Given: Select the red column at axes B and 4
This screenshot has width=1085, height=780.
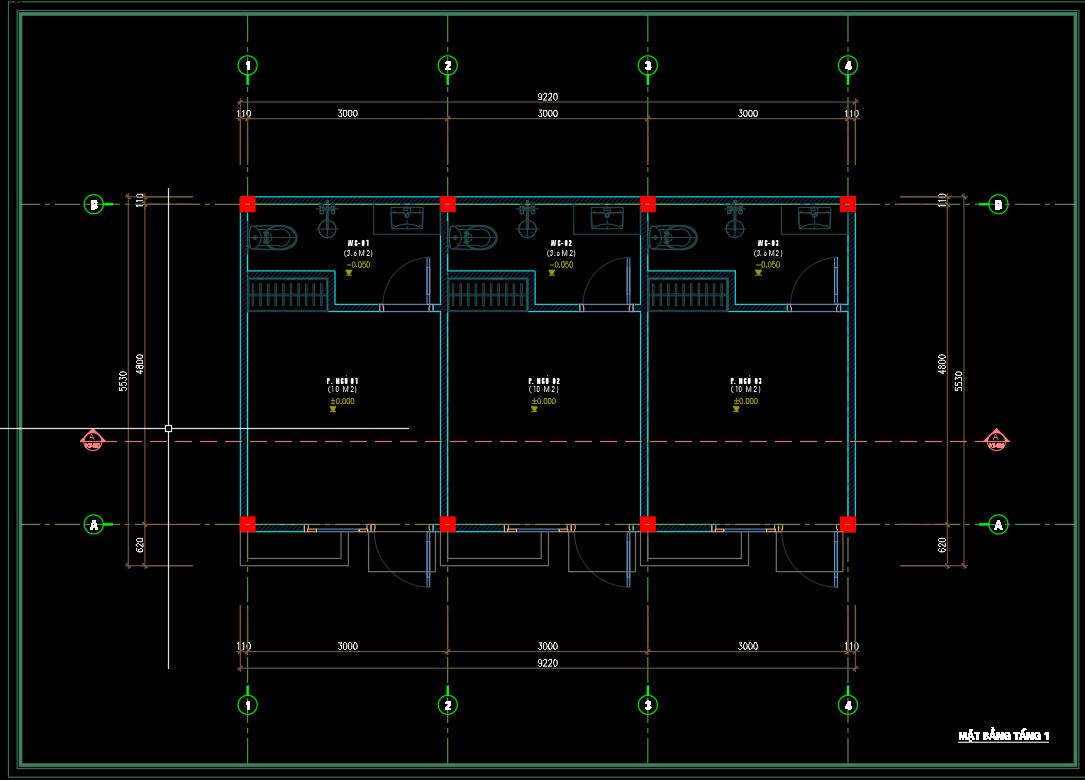Looking at the screenshot, I should coord(848,204).
